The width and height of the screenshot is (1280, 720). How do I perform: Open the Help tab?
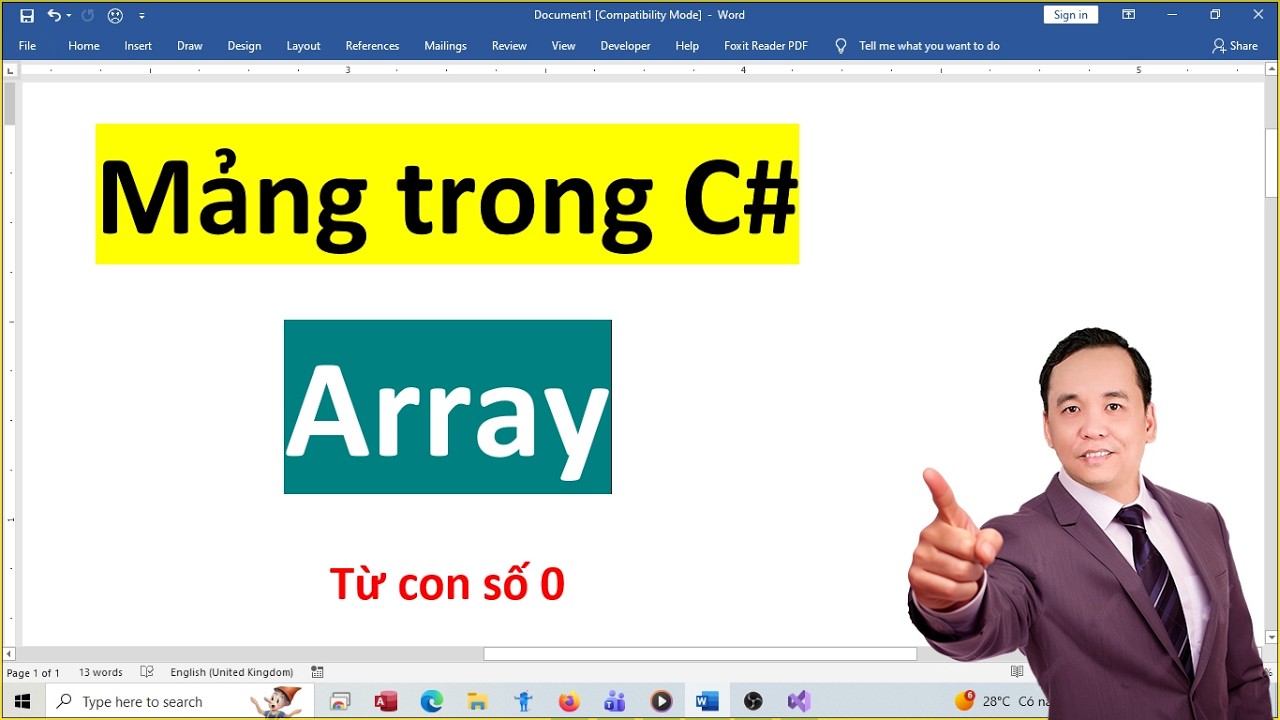pyautogui.click(x=687, y=46)
